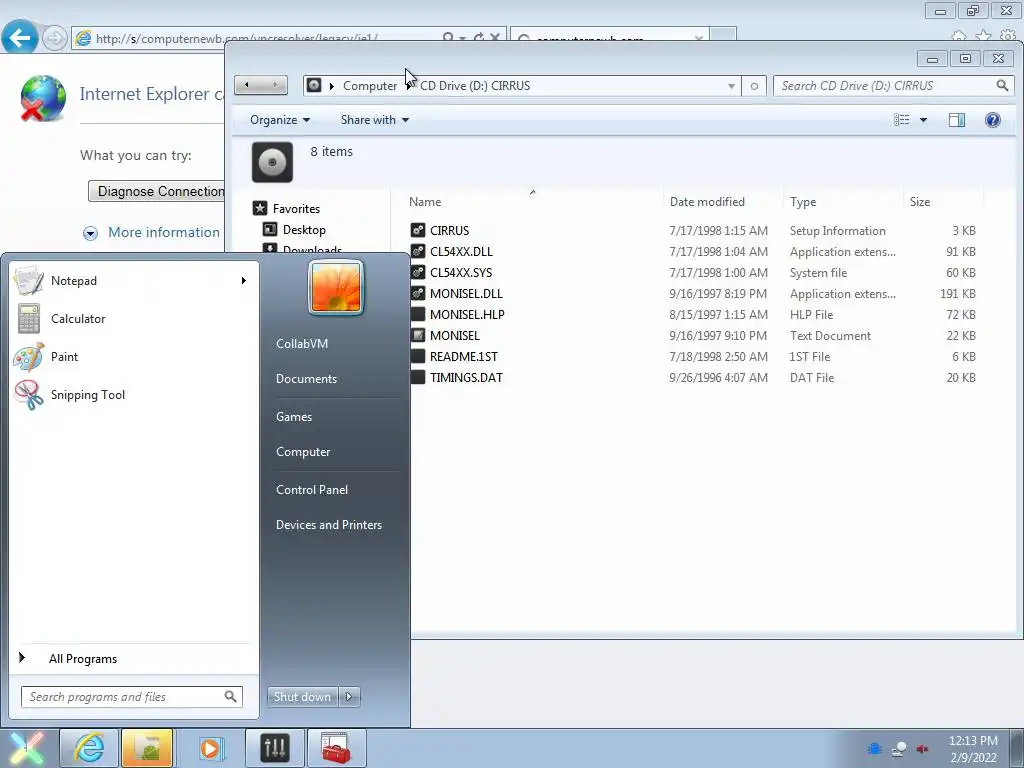Image resolution: width=1024 pixels, height=768 pixels.
Task: Open the view options dropdown arrow
Action: coord(923,120)
